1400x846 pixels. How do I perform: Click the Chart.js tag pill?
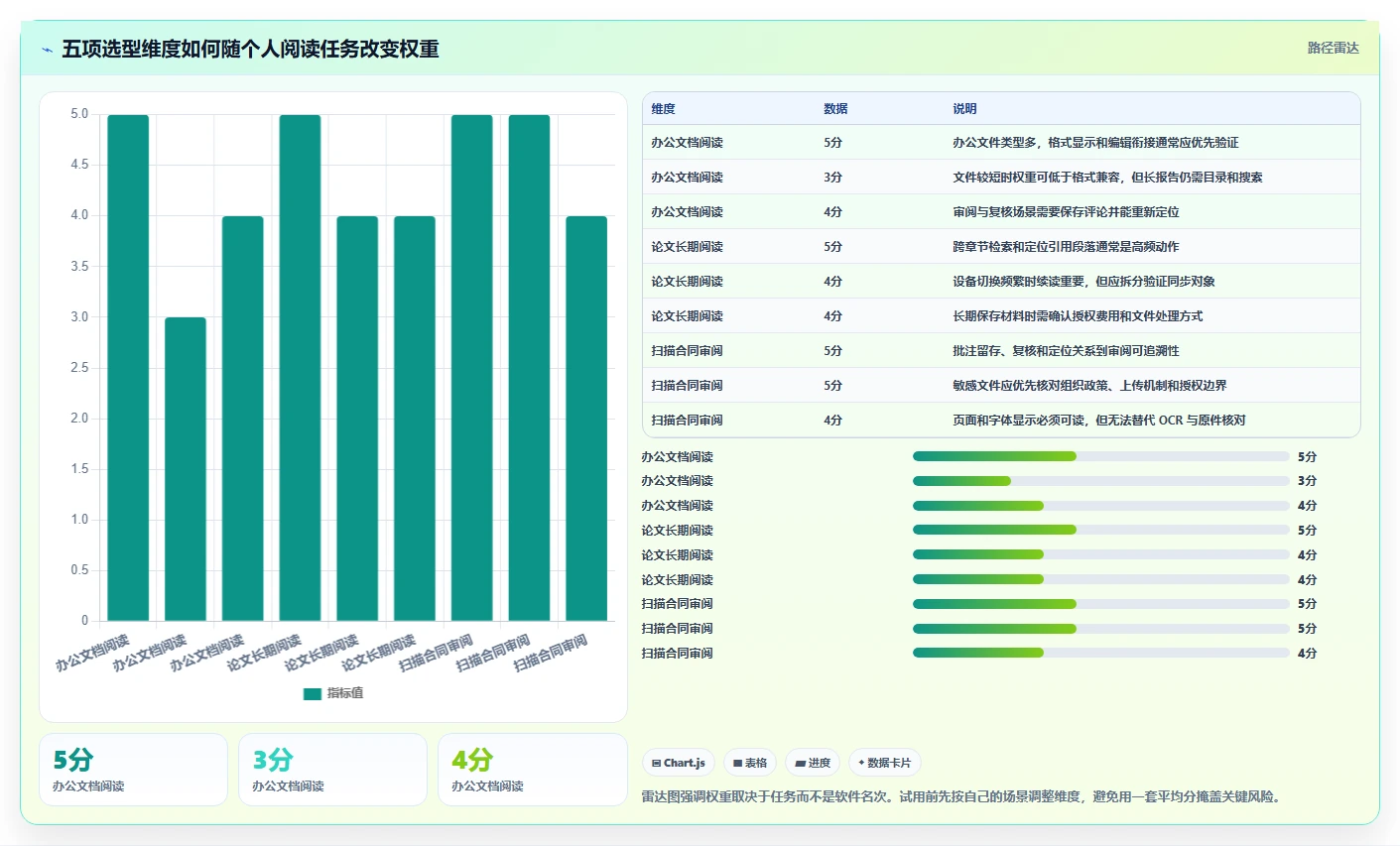679,763
